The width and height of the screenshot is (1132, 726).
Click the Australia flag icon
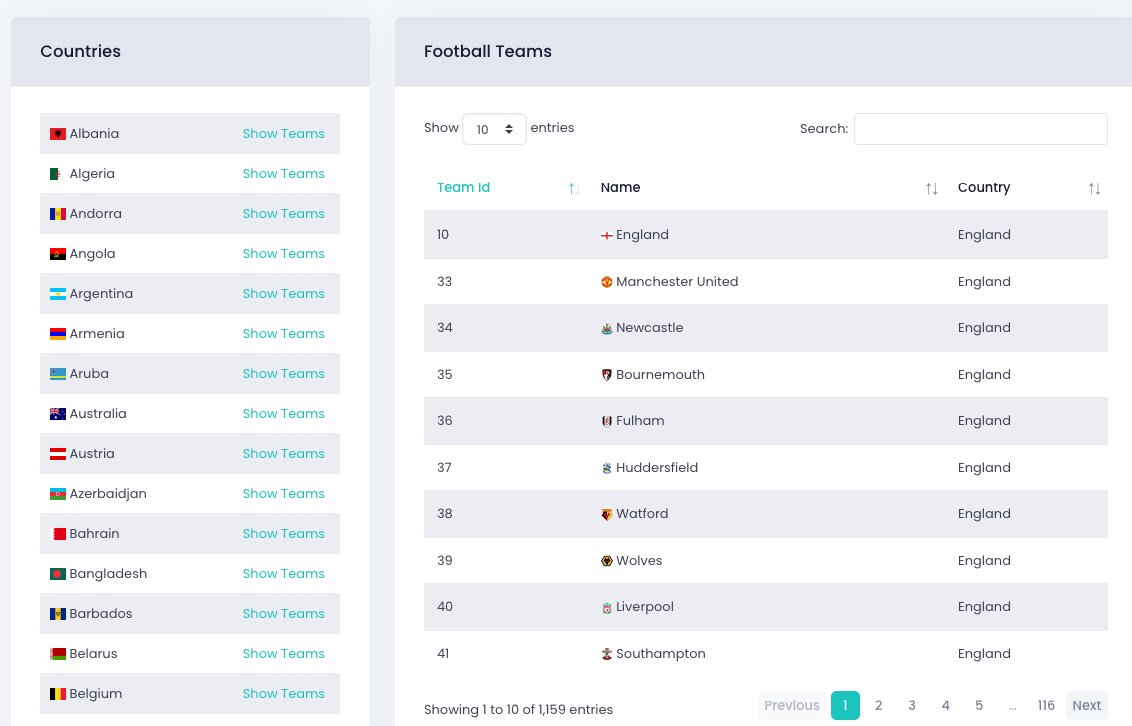click(58, 414)
